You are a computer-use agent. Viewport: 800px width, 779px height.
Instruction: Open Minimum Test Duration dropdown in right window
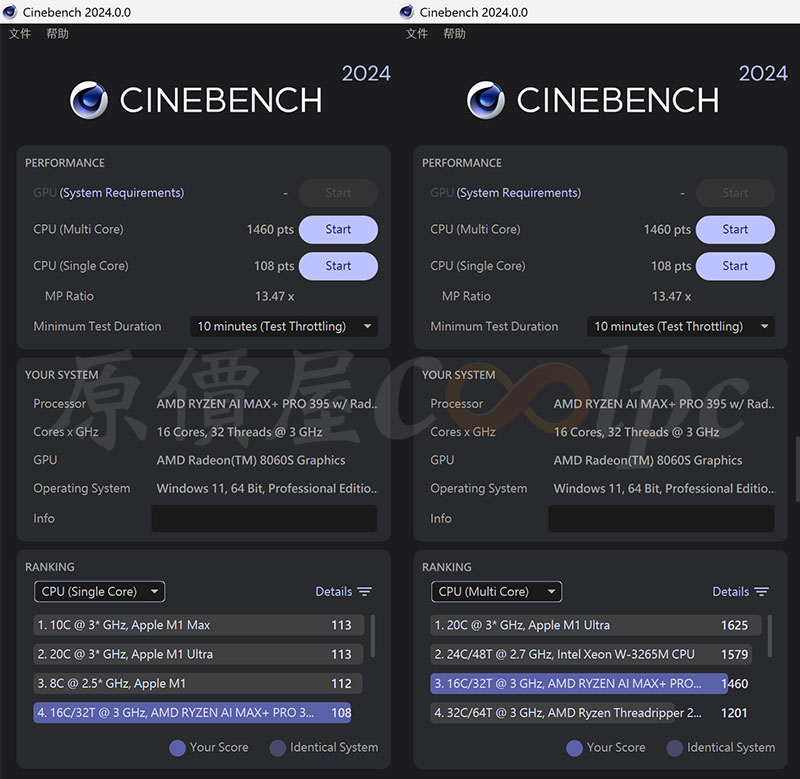(x=681, y=326)
